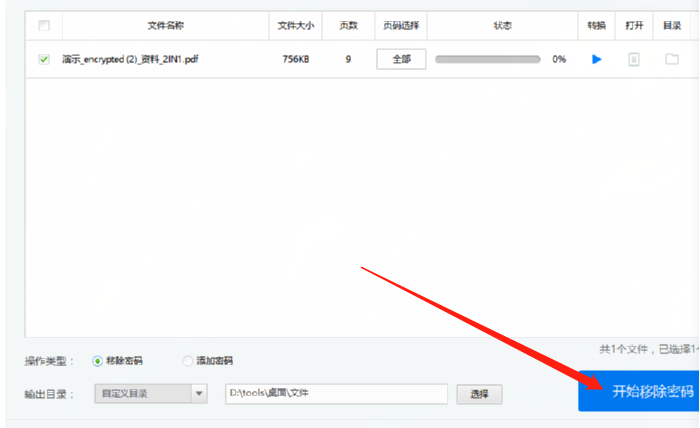This screenshot has height=428, width=700.
Task: Click the 页数 column header
Action: click(x=348, y=25)
